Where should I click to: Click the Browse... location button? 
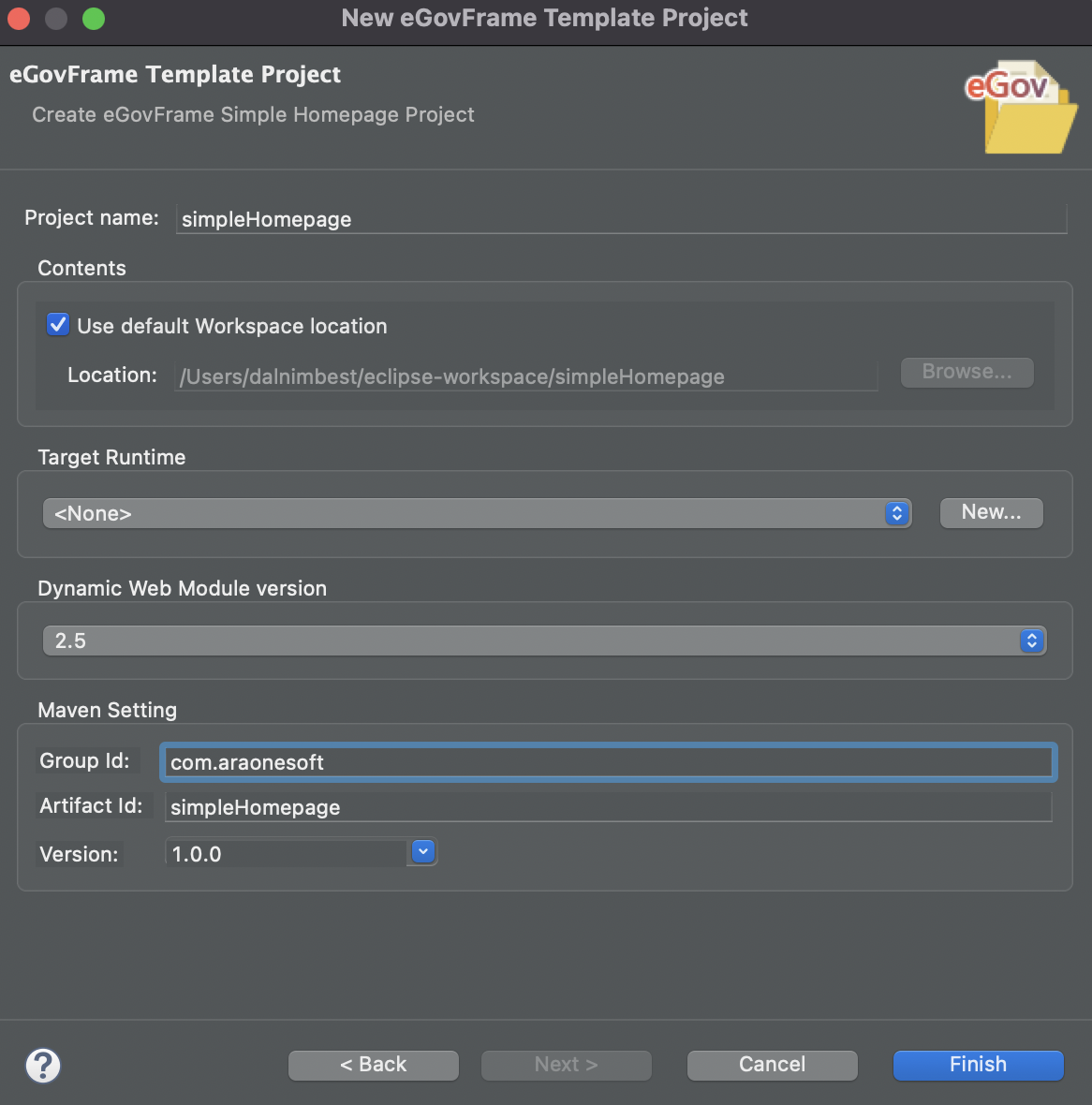(x=967, y=372)
